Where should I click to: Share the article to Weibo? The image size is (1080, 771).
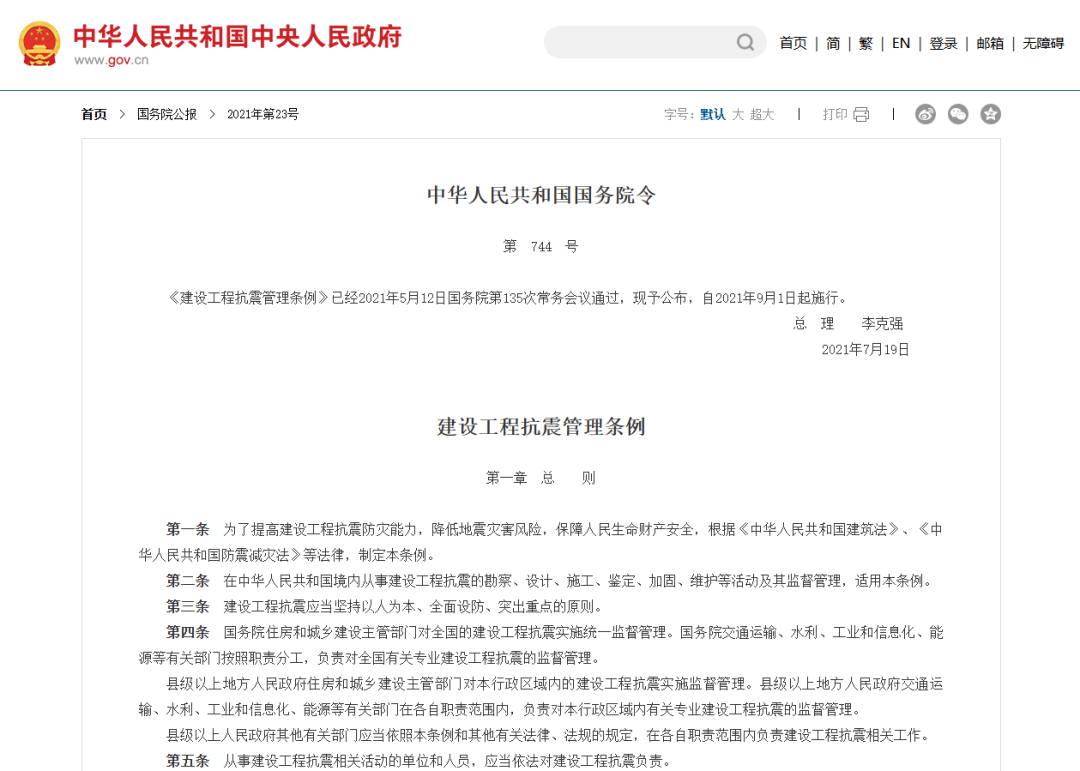[925, 114]
